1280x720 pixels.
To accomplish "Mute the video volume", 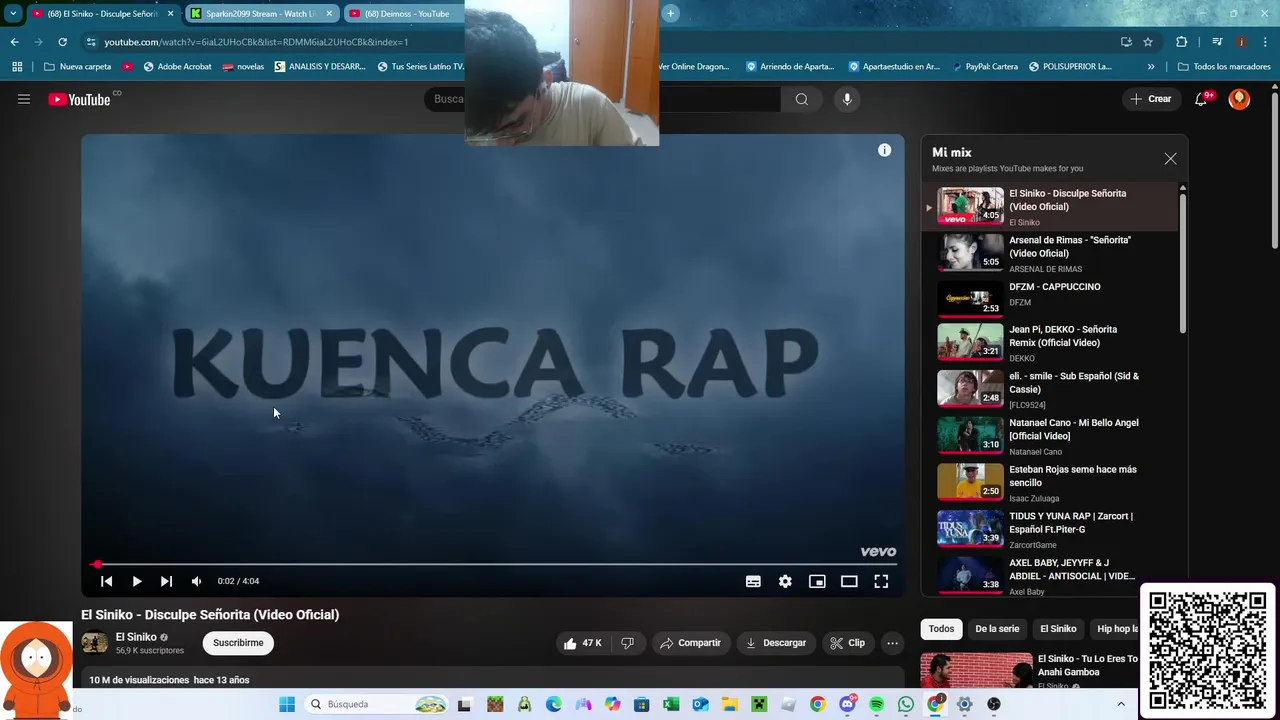I will (x=196, y=581).
